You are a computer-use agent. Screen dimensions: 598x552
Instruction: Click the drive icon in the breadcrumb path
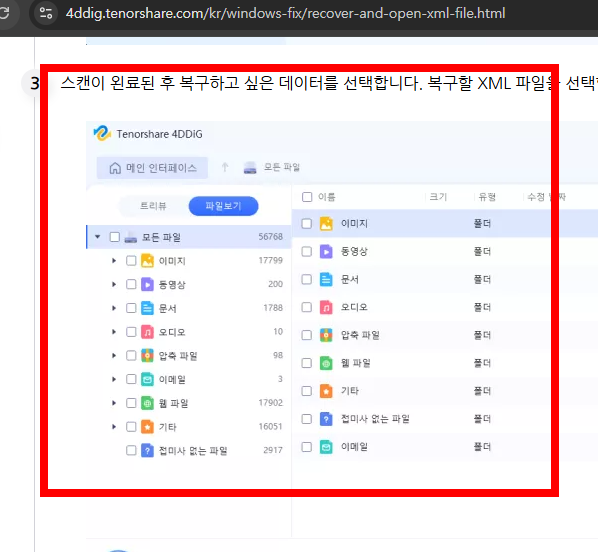click(250, 168)
